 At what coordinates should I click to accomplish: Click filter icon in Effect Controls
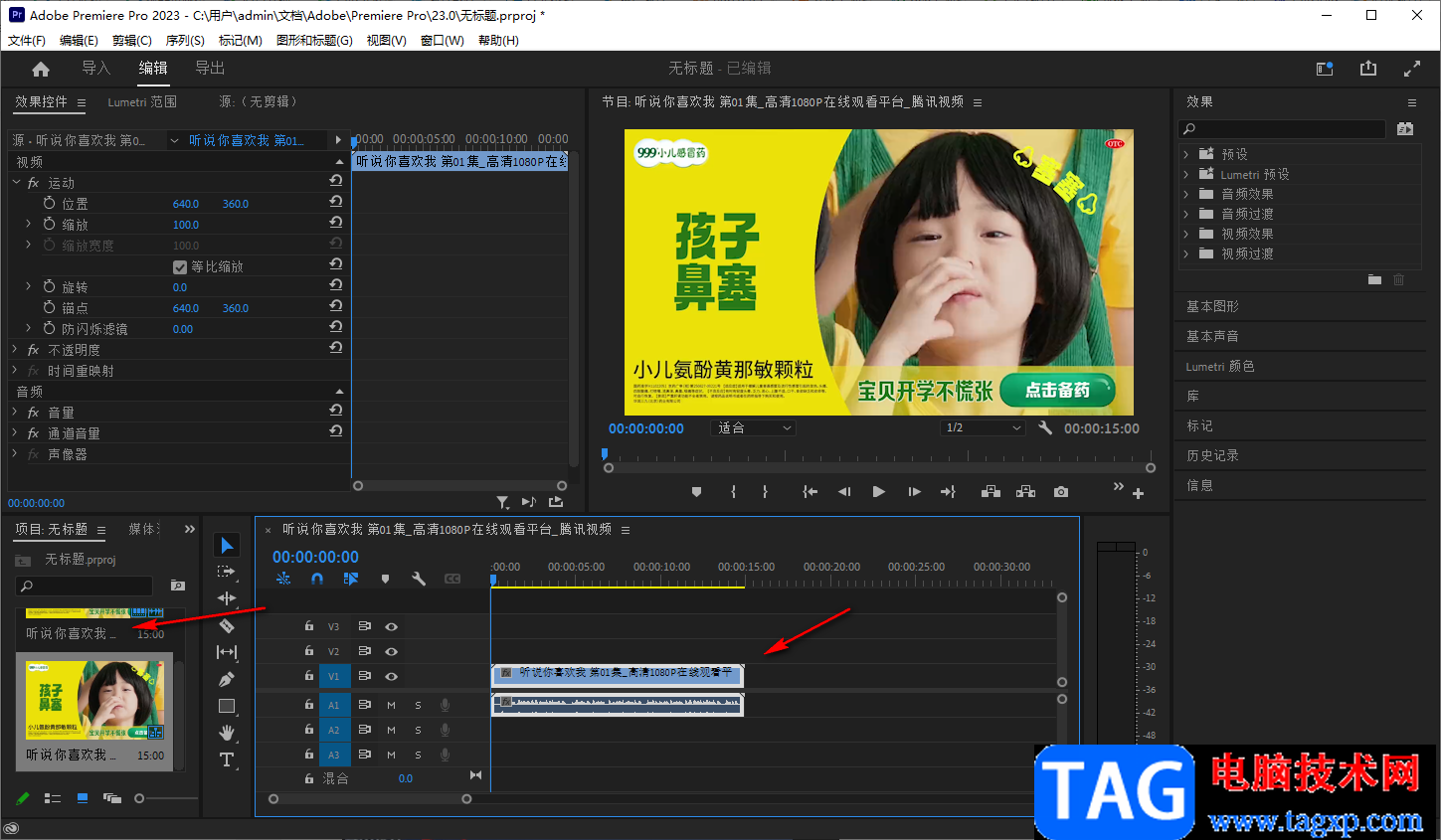(502, 502)
